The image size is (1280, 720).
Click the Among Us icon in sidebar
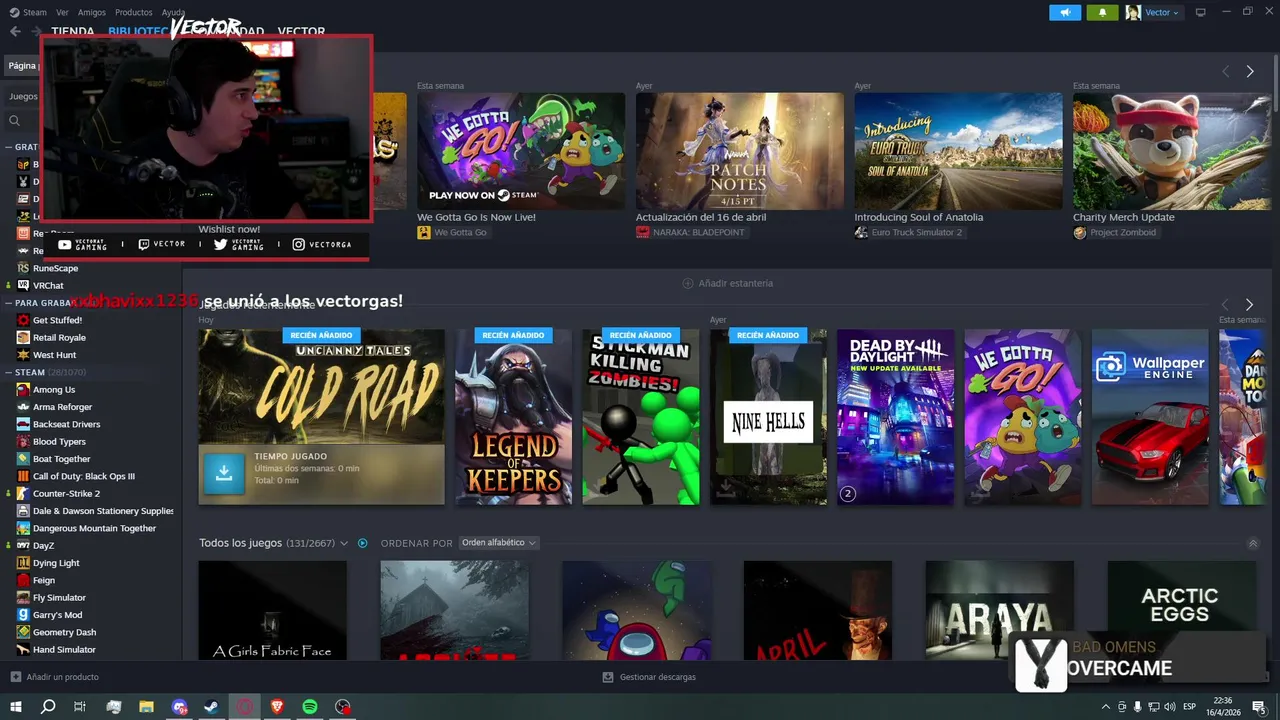(23, 389)
